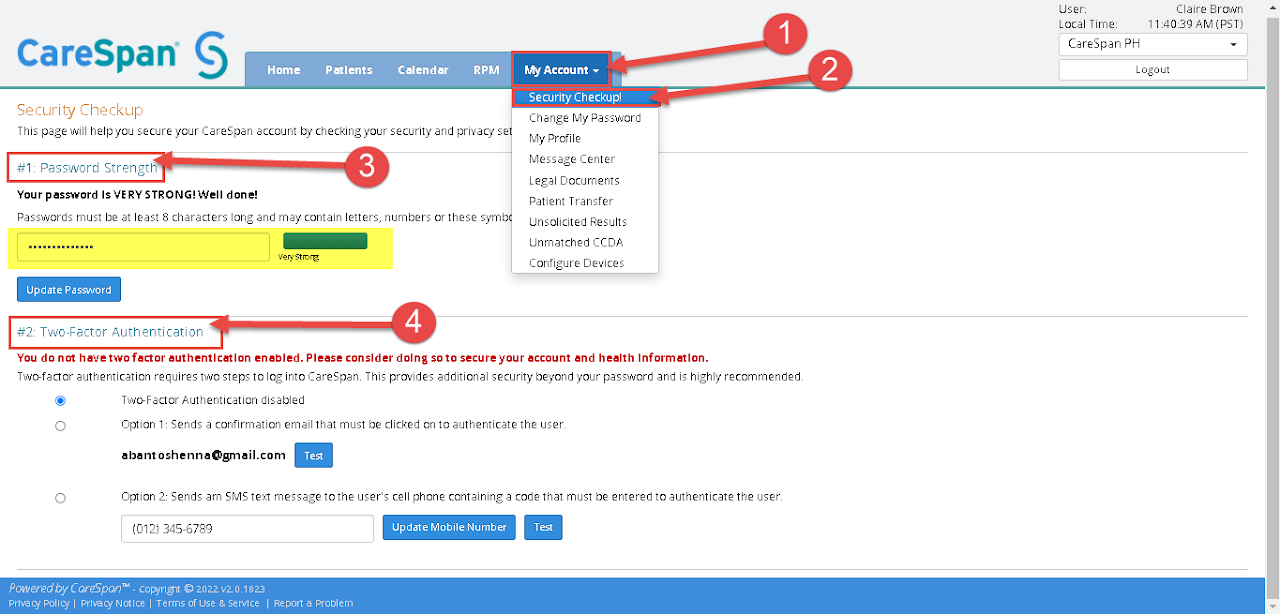The width and height of the screenshot is (1280, 614).
Task: Select Legal Documents menu entry
Action: click(x=574, y=181)
